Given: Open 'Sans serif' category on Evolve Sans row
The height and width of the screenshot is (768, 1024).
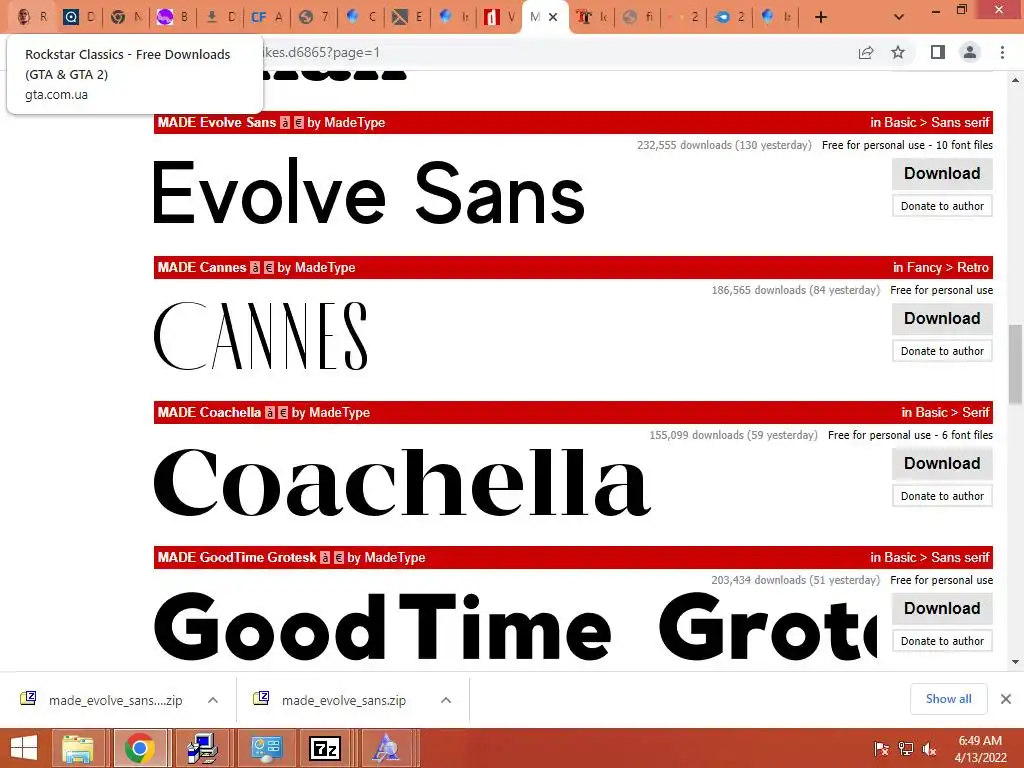Looking at the screenshot, I should click(960, 122).
